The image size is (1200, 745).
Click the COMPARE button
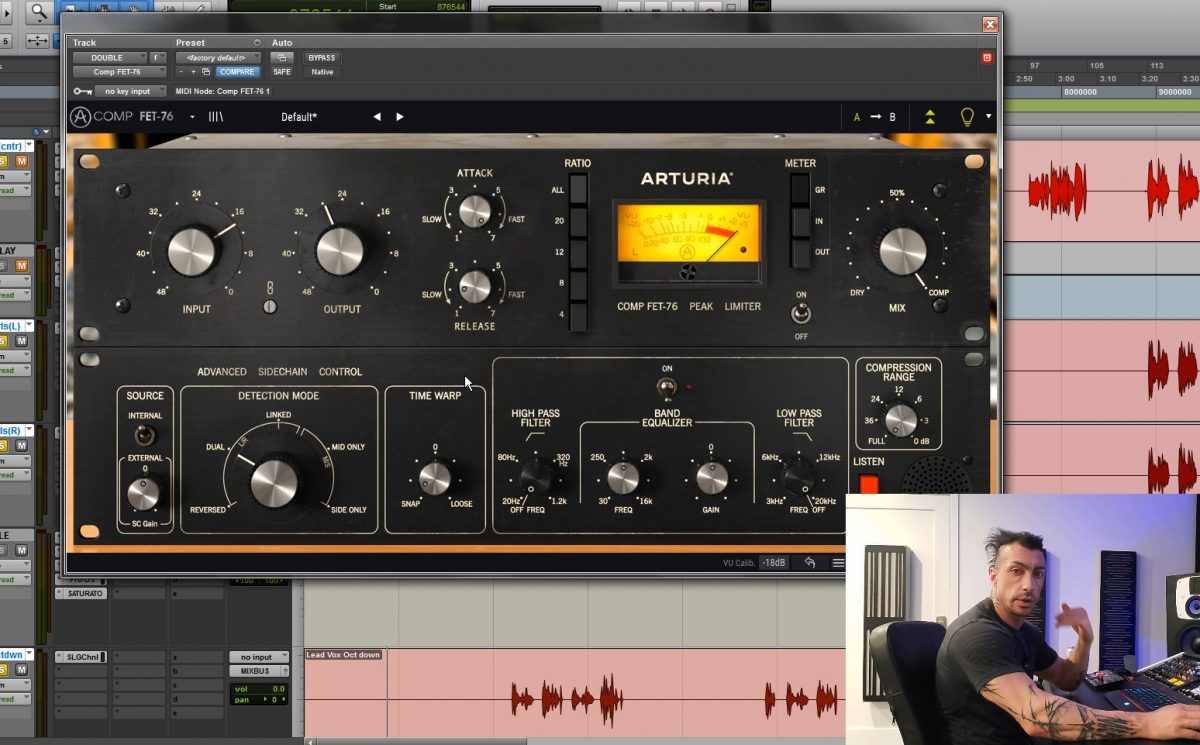239,71
